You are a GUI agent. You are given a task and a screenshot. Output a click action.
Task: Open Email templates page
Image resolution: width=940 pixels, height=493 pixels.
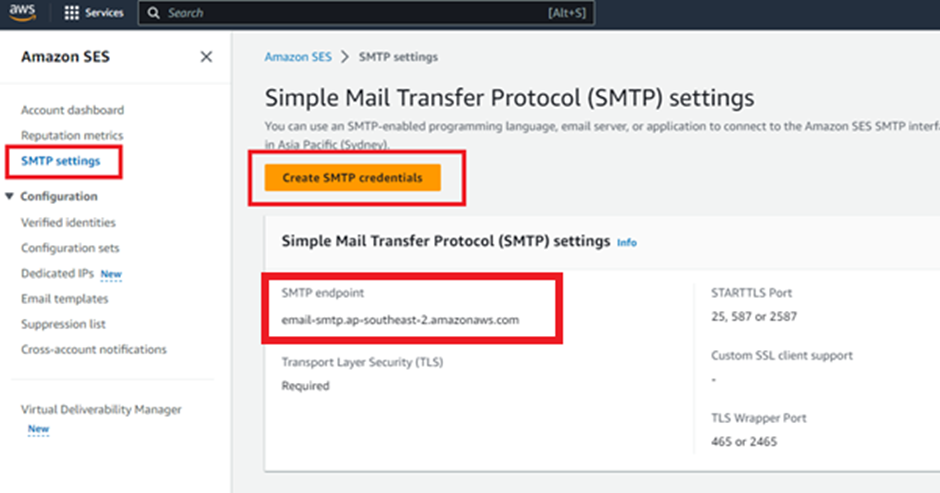(x=64, y=299)
